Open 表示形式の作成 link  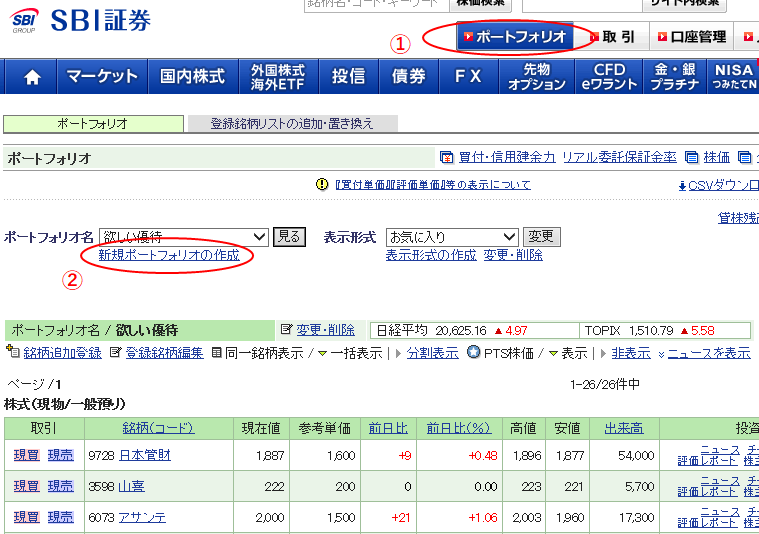431,255
